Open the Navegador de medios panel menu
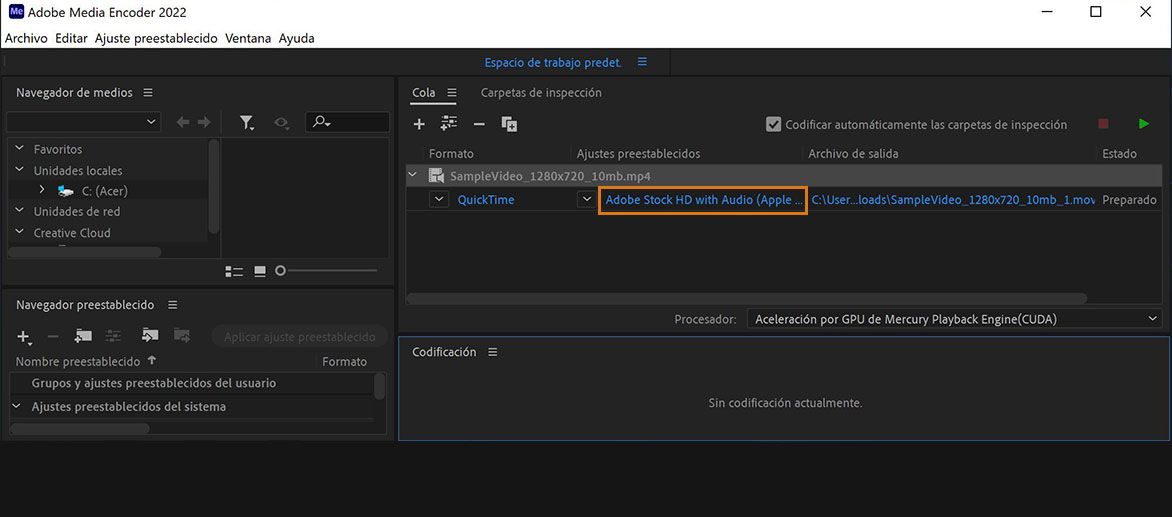 [148, 93]
